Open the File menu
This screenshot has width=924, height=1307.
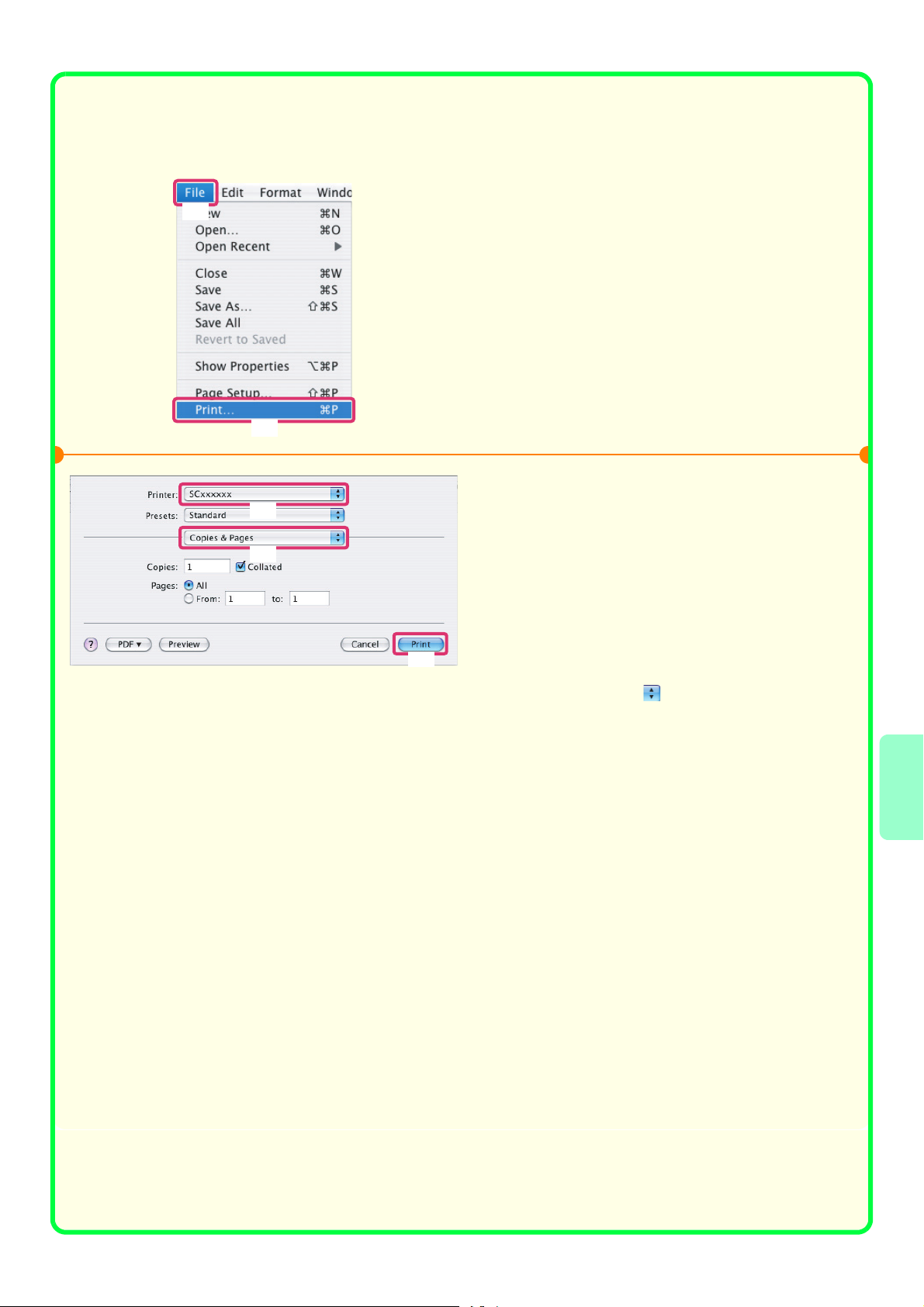(x=195, y=192)
